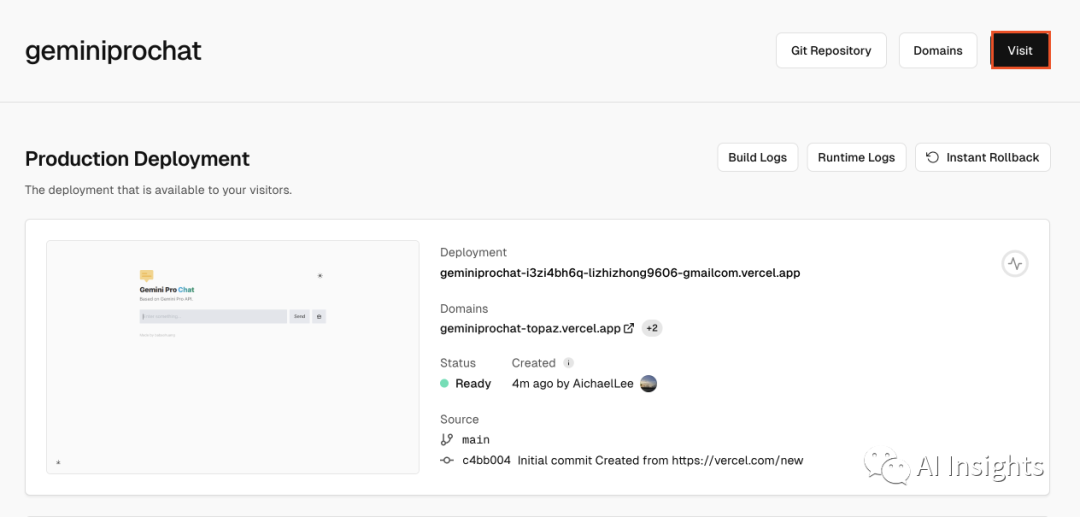Open commit hash c4bb004
1080x517 pixels.
(486, 461)
